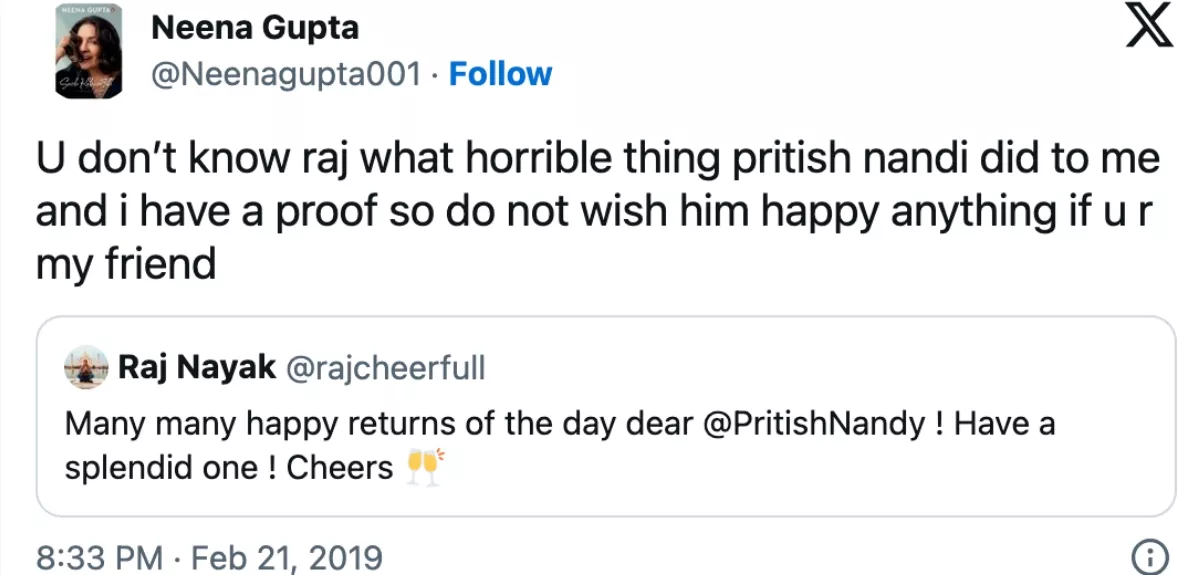Viewport: 1200px width, 575px height.
Task: Click the @rajcheerfull handle
Action: pos(386,368)
